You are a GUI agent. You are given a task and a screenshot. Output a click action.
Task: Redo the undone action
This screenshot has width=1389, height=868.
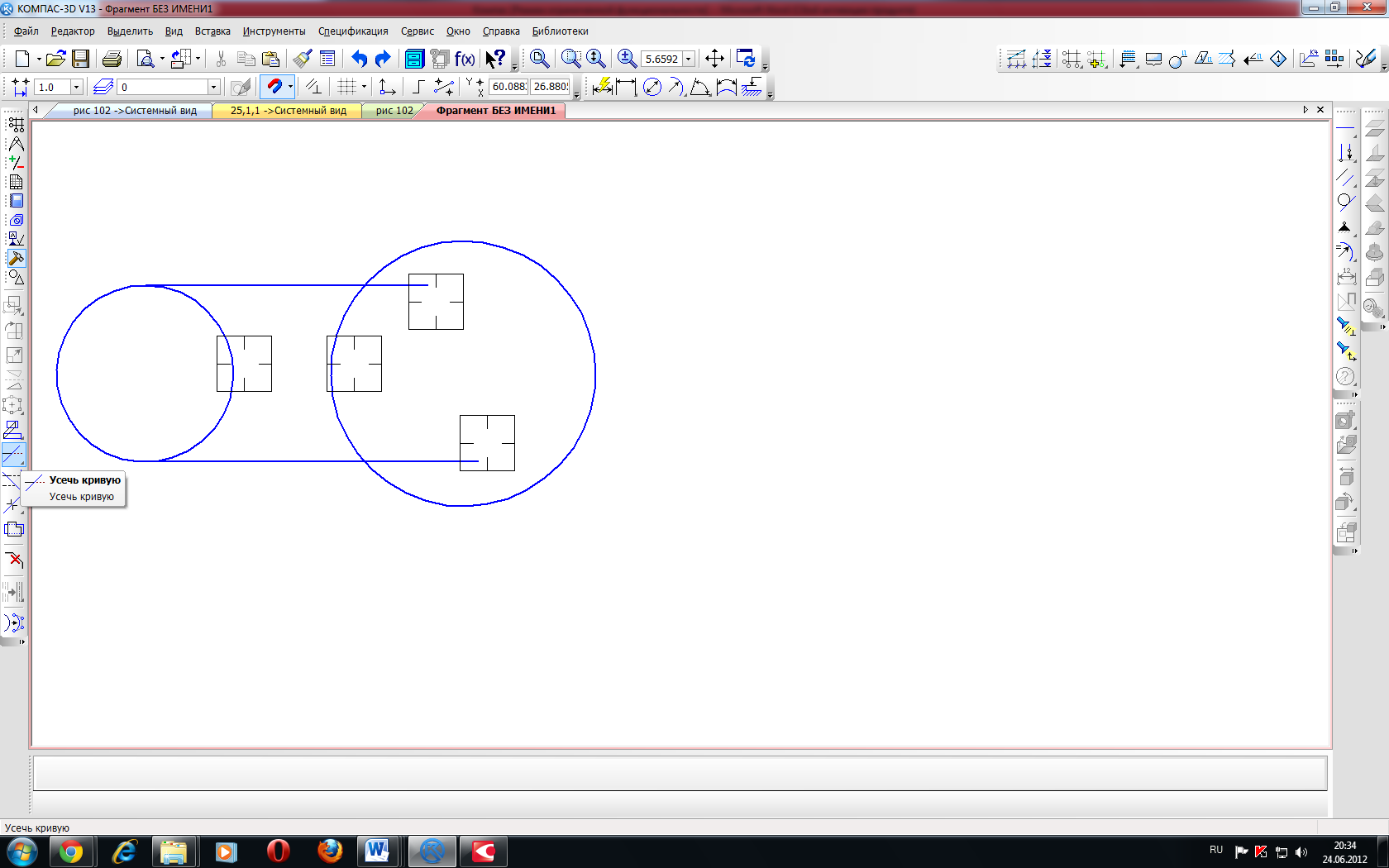[383, 59]
